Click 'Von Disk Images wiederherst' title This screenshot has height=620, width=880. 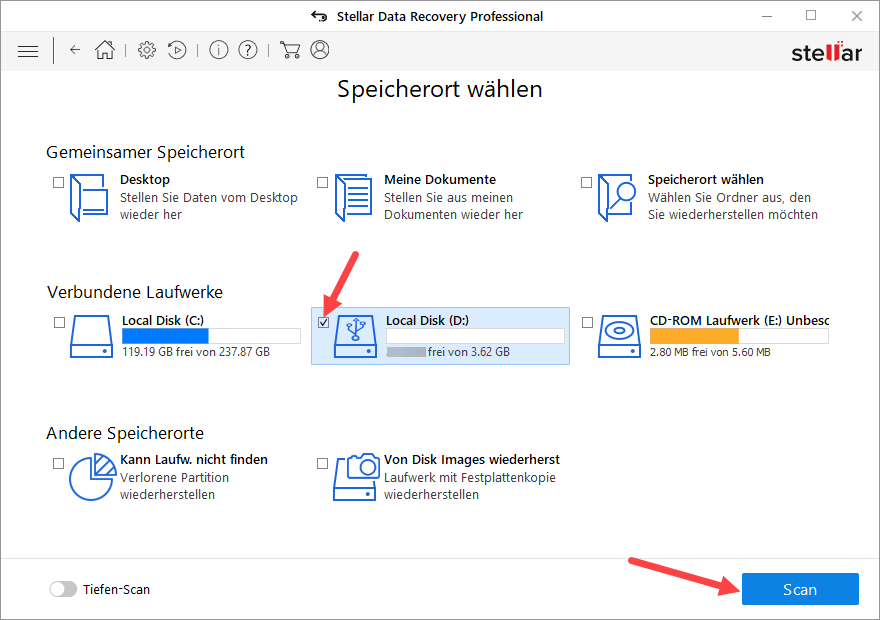pos(471,460)
